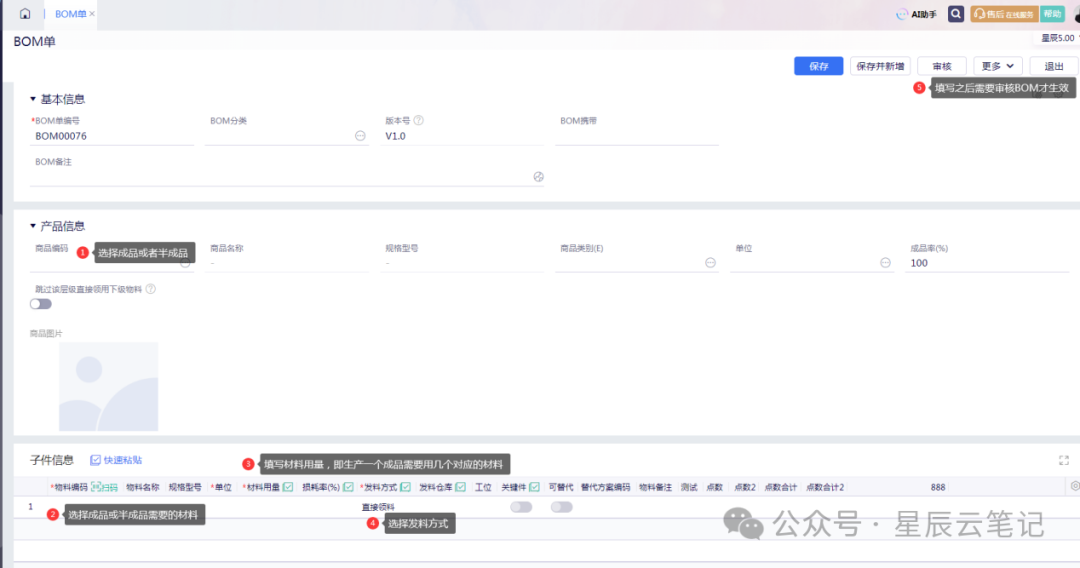This screenshot has width=1080, height=568.
Task: Open the BOM分类 picker ellipsis icon
Action: point(360,136)
